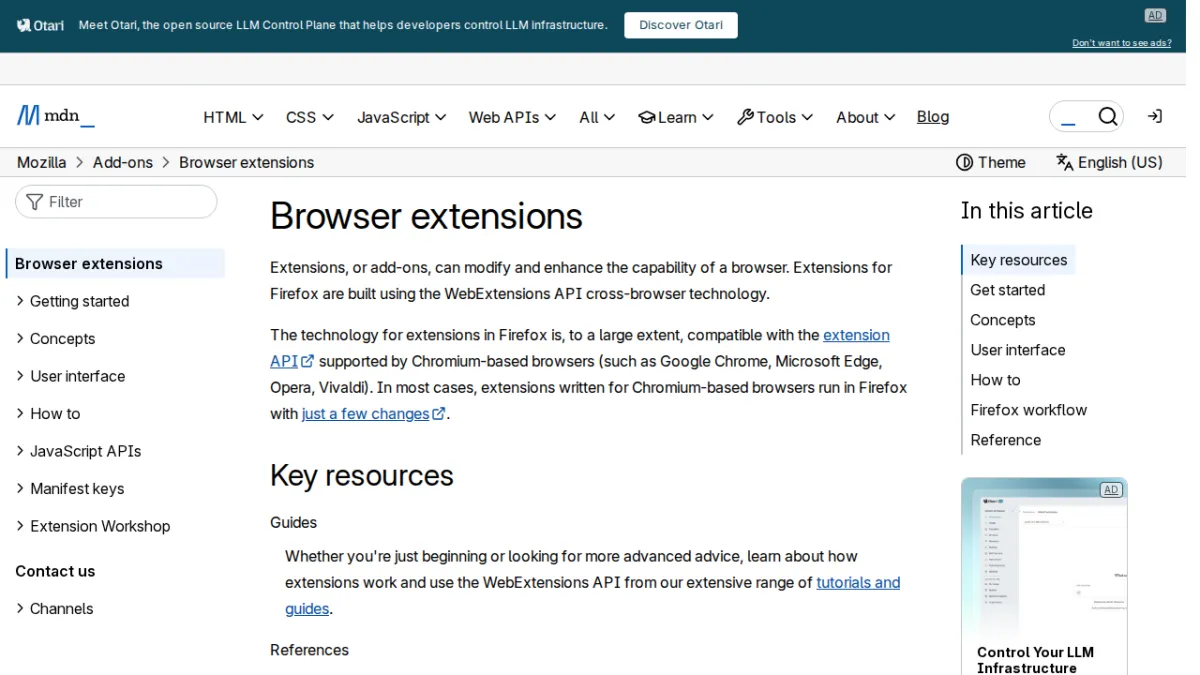Expand the Getting started sidebar section

[x=72, y=301]
